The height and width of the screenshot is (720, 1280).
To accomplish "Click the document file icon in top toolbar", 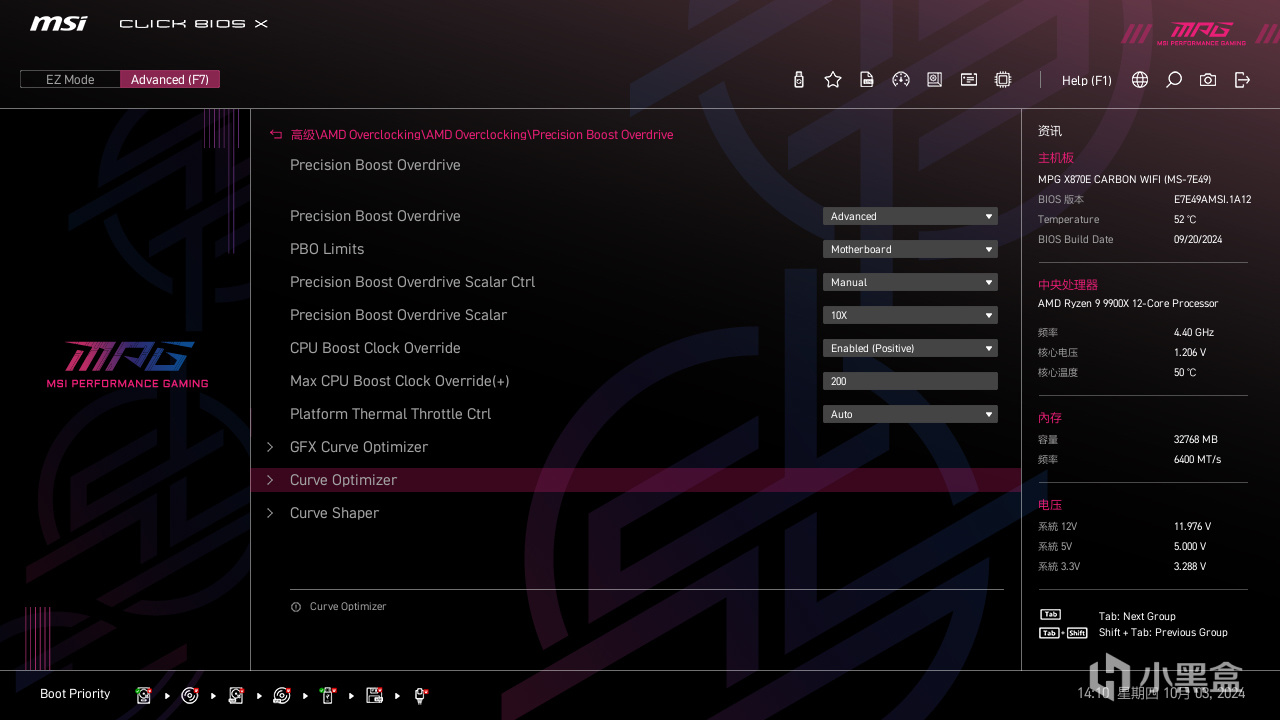I will [867, 80].
